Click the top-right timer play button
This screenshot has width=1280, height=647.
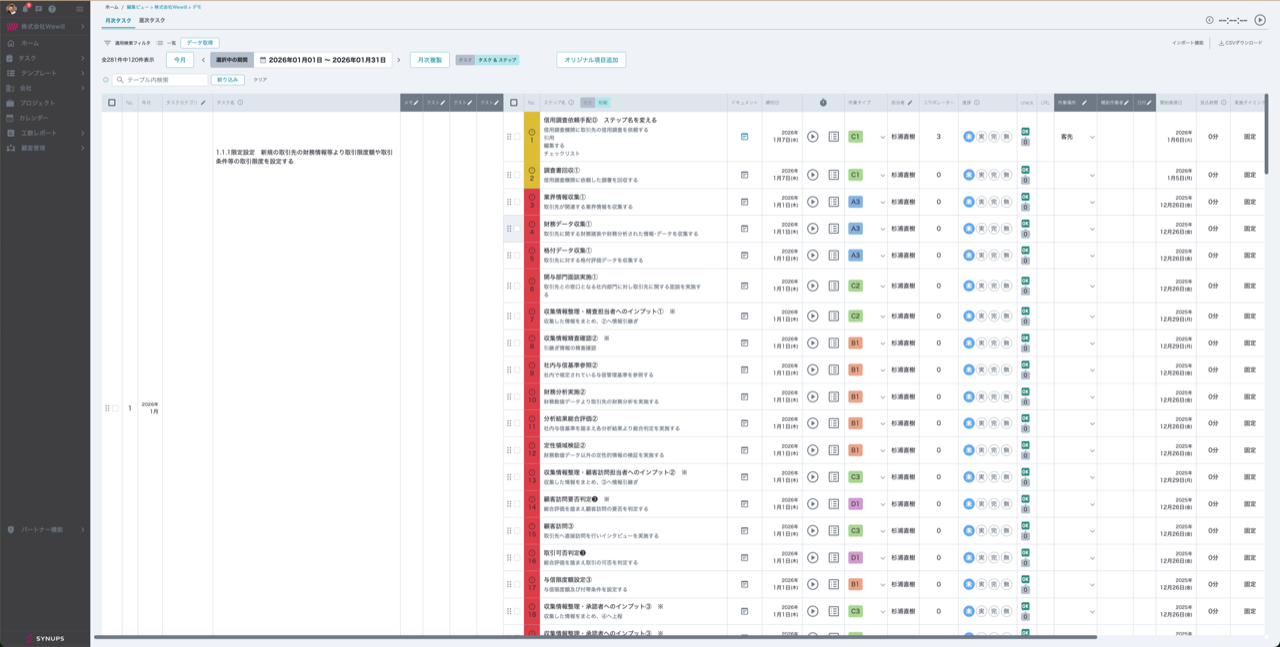coord(1260,20)
